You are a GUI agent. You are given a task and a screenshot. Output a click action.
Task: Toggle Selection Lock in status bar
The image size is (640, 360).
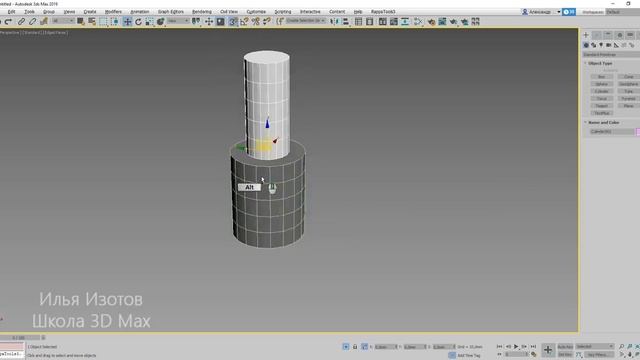click(355, 347)
